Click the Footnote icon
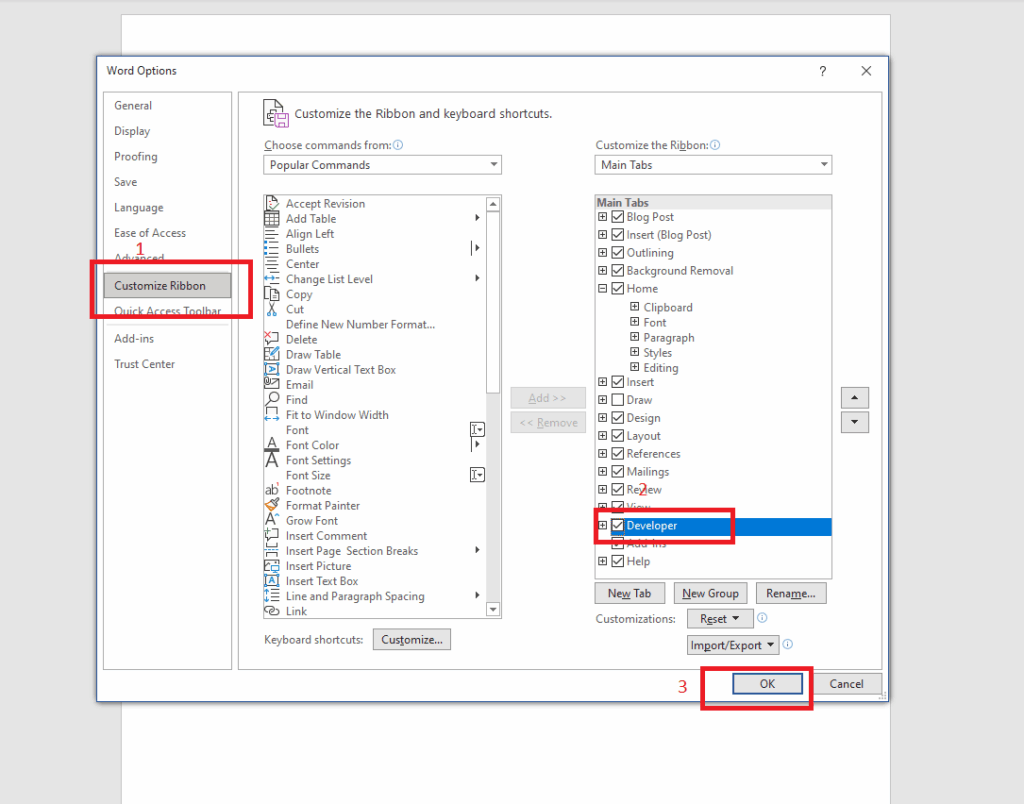Screen dimensions: 1024x804 (272, 490)
